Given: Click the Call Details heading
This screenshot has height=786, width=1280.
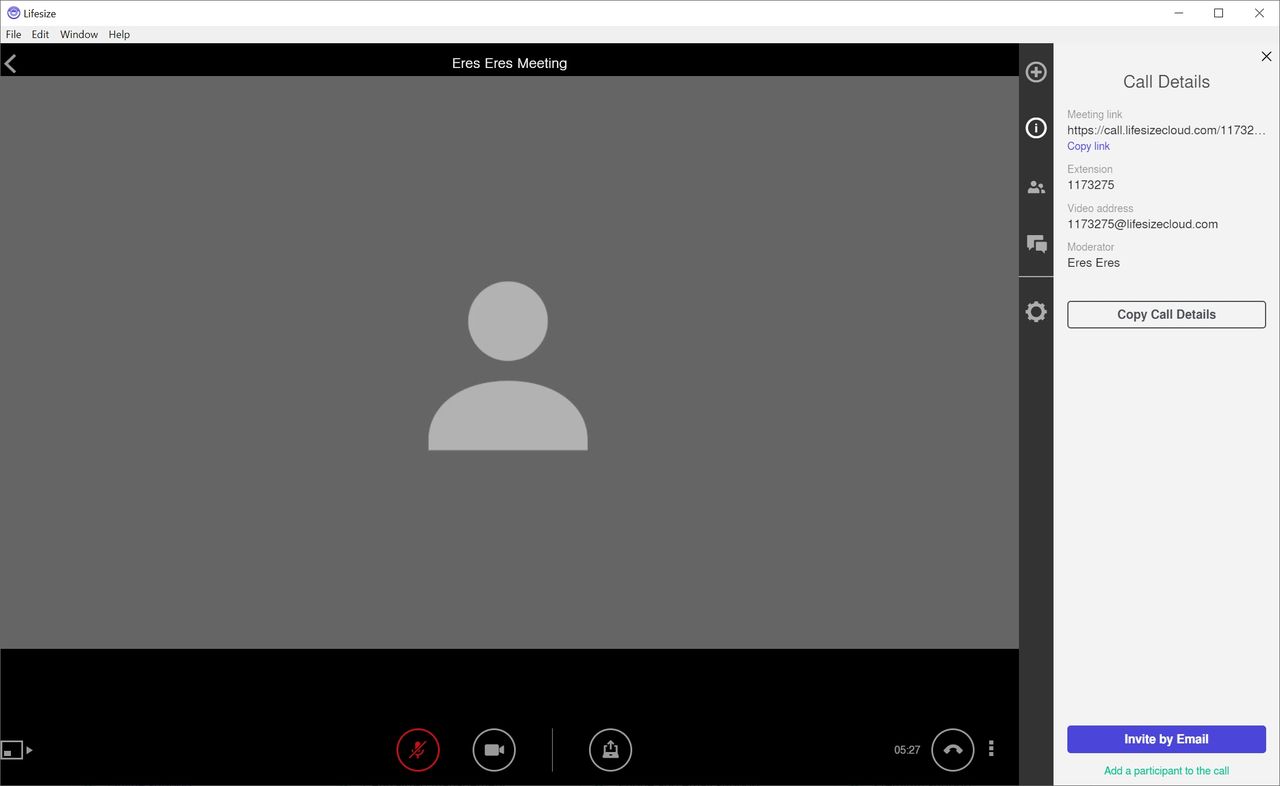Looking at the screenshot, I should (1166, 82).
